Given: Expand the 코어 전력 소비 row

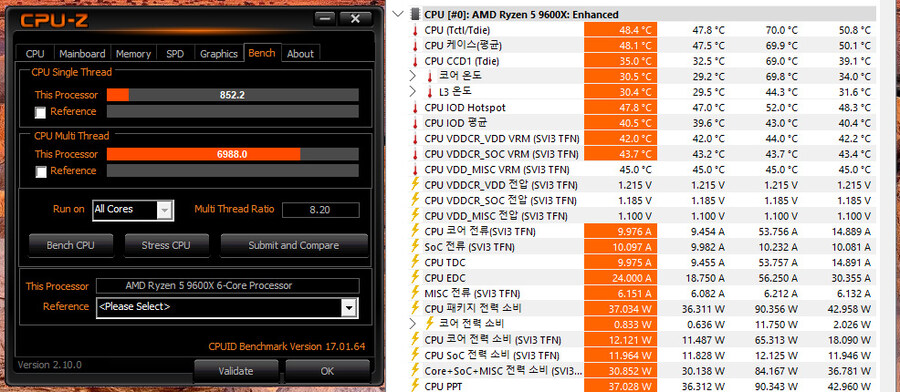Looking at the screenshot, I should point(412,324).
